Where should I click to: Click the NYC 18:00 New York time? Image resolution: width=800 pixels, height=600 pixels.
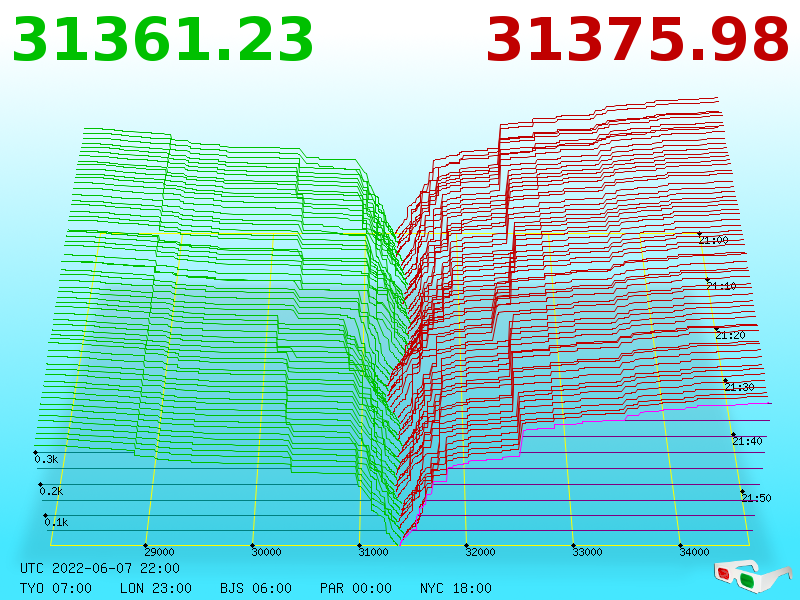456,588
